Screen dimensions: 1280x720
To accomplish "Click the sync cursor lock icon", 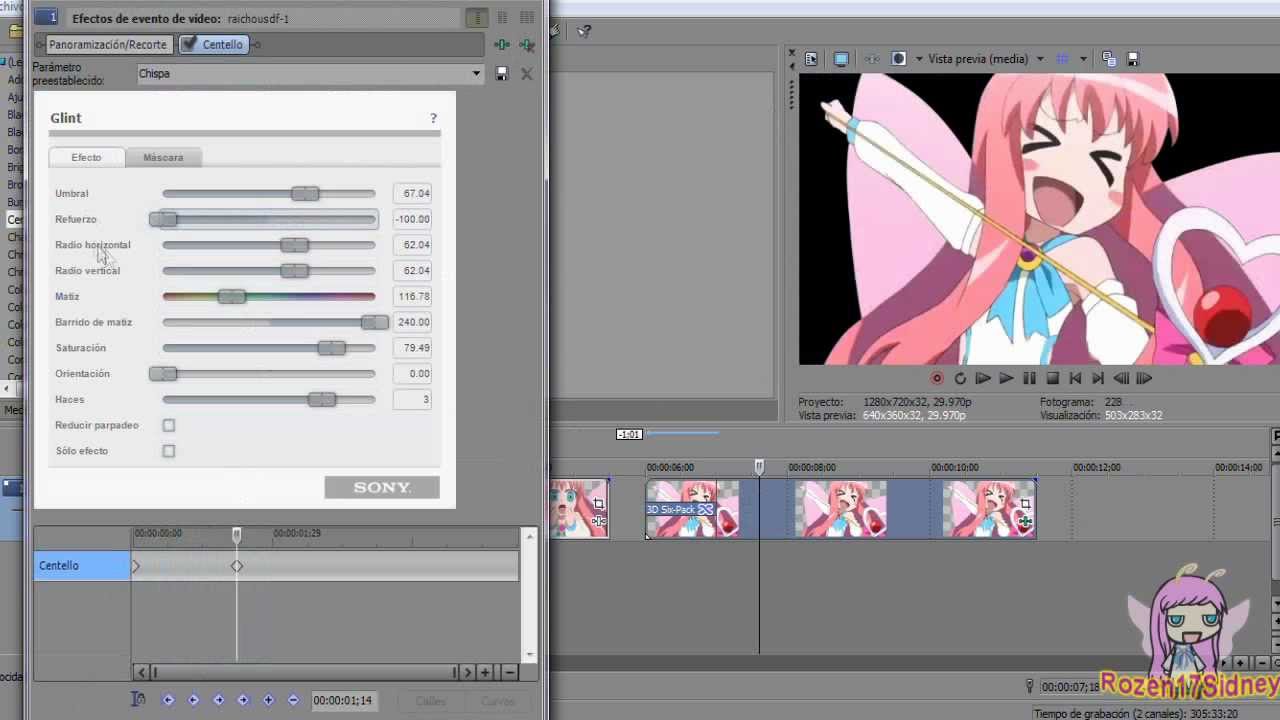I will (x=139, y=700).
